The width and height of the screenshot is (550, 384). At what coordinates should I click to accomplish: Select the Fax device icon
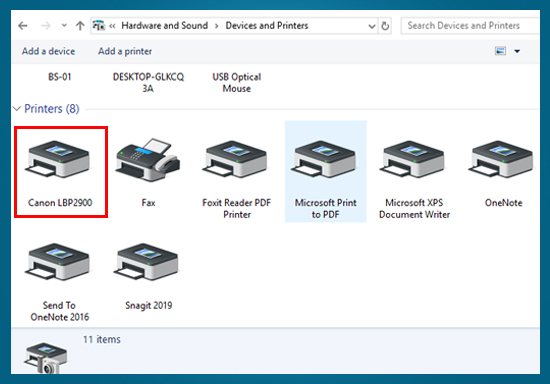[x=148, y=159]
